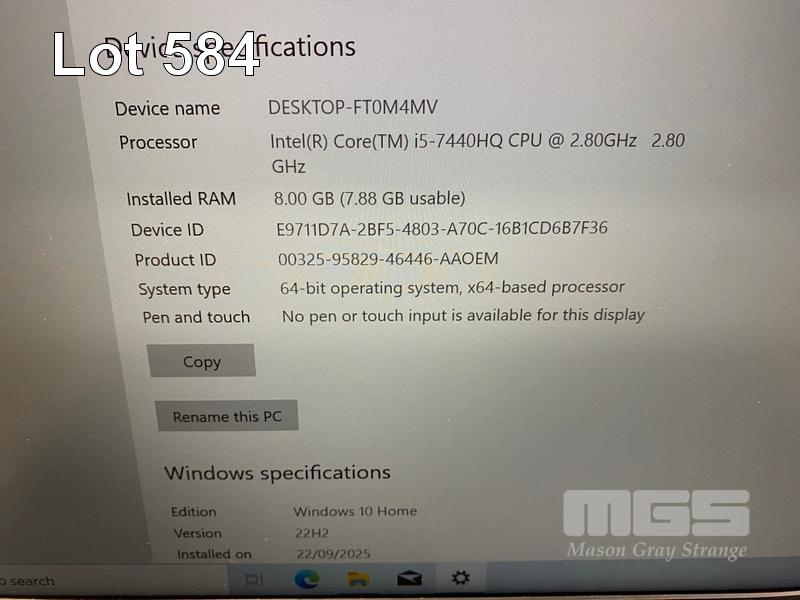This screenshot has width=800, height=600.
Task: Click the Product ID value 00325-95829-46446-AAOEM
Action: tap(388, 259)
